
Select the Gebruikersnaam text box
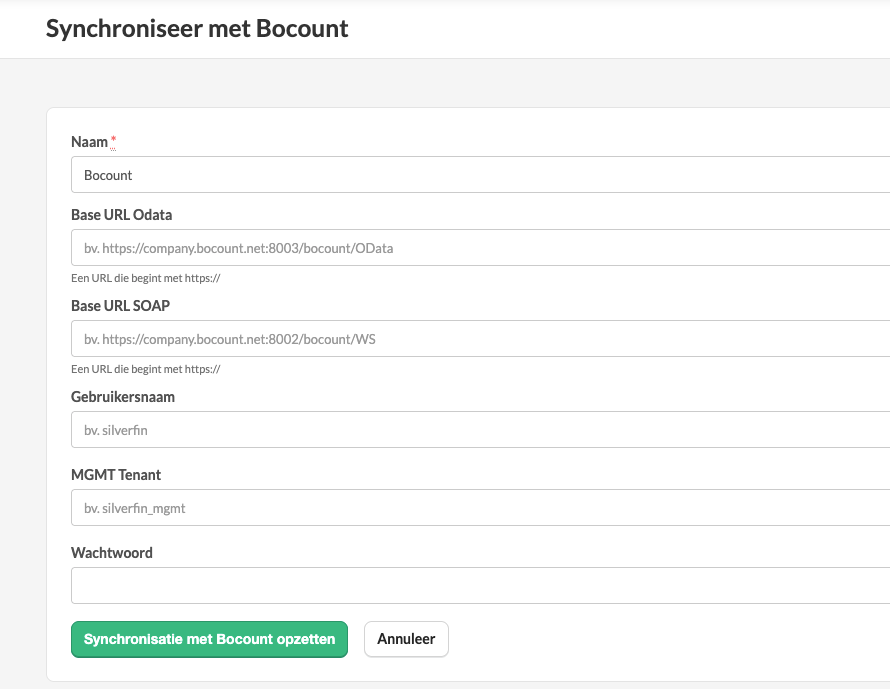pyautogui.click(x=480, y=430)
